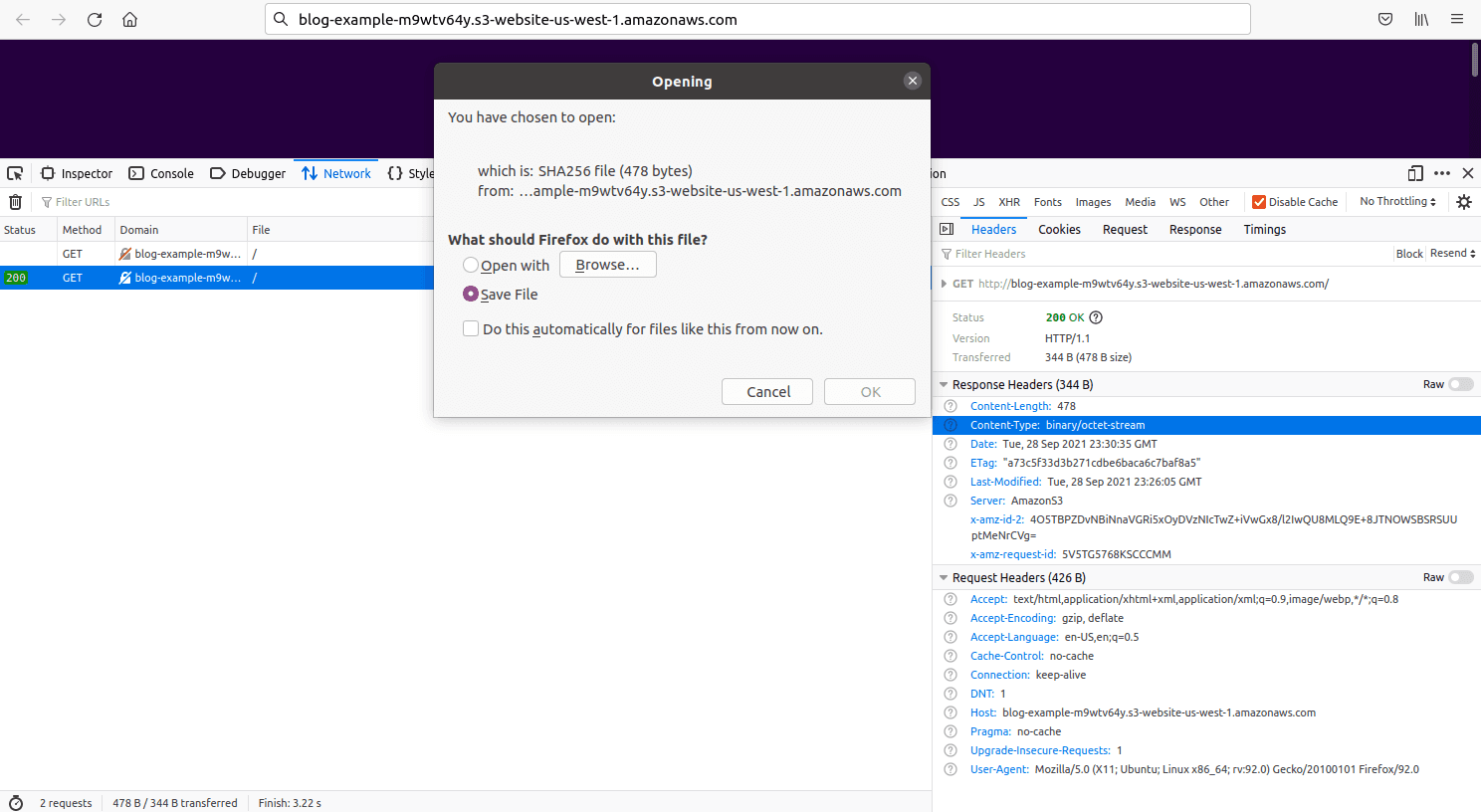This screenshot has width=1481, height=812.
Task: Reload the current page
Action: (95, 19)
